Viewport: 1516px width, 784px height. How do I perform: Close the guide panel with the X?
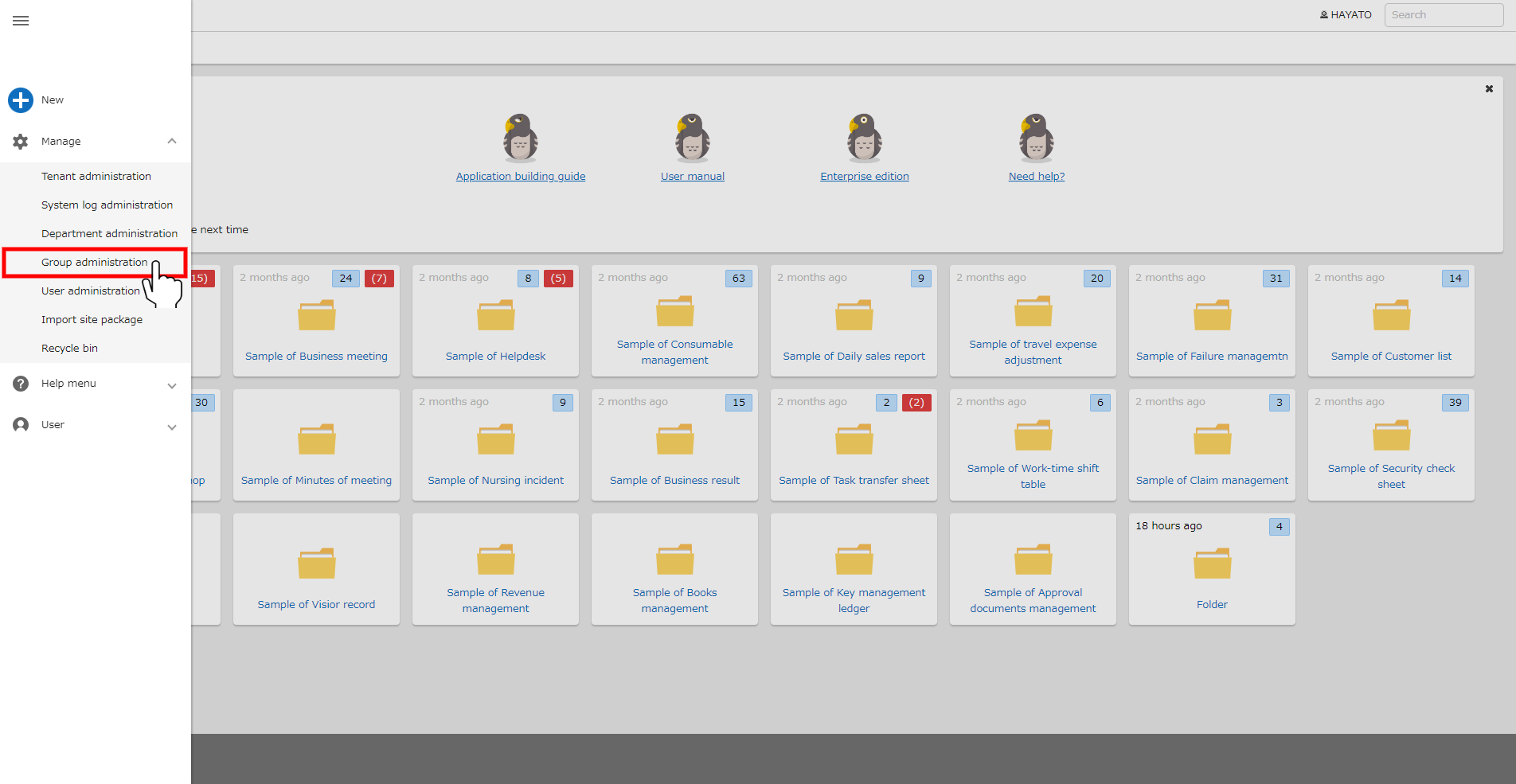point(1489,89)
